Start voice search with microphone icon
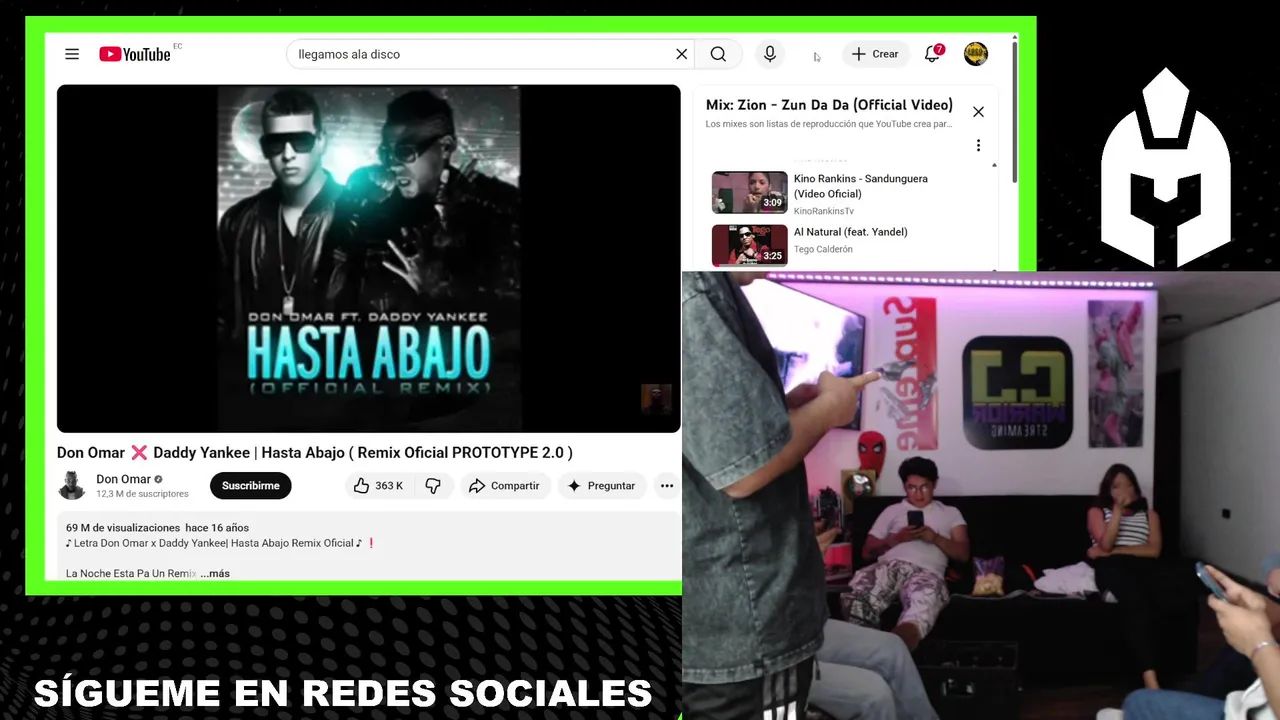 click(x=769, y=54)
